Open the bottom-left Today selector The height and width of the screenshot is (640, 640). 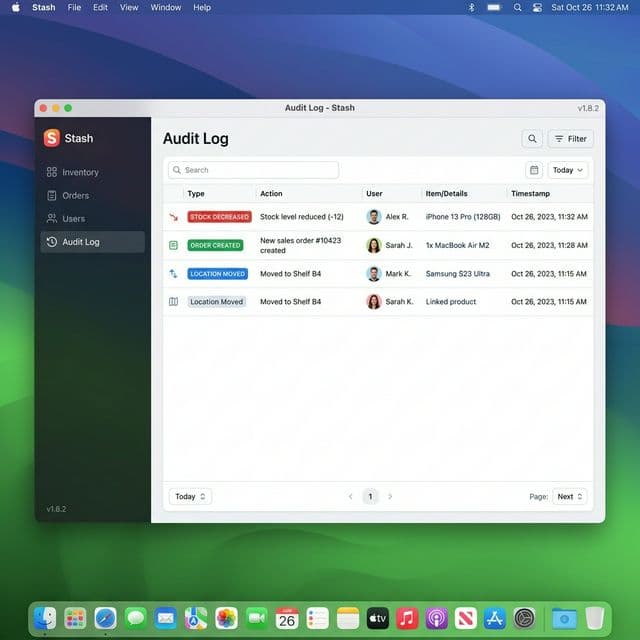[190, 496]
